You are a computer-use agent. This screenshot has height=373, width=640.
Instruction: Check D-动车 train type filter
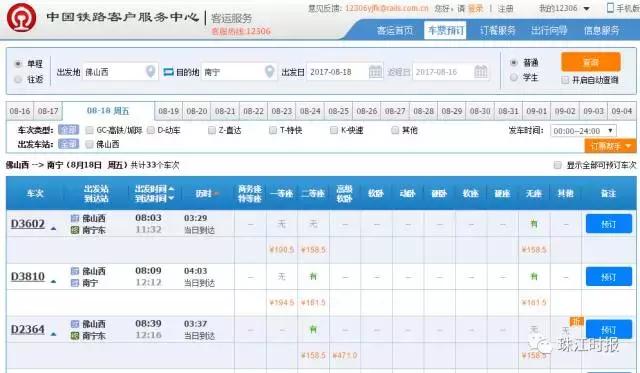tap(151, 130)
